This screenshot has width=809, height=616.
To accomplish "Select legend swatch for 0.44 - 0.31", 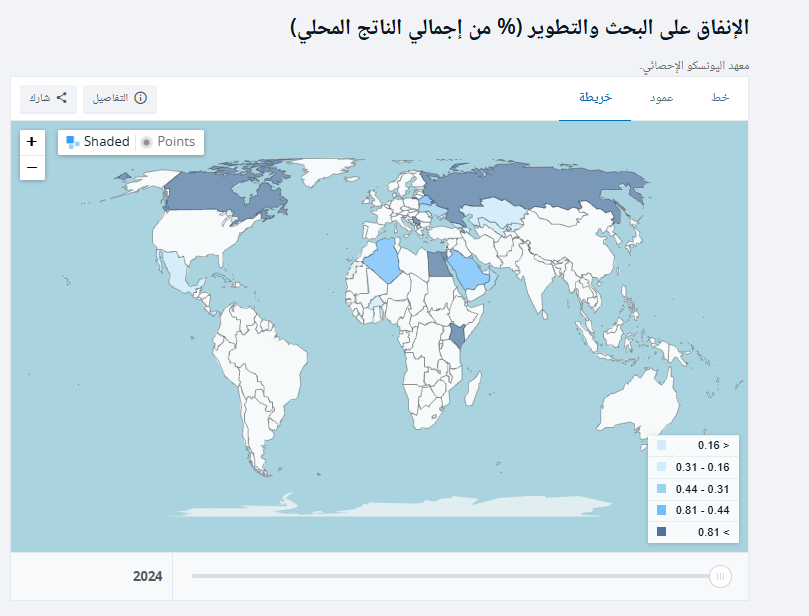I will pos(661,489).
